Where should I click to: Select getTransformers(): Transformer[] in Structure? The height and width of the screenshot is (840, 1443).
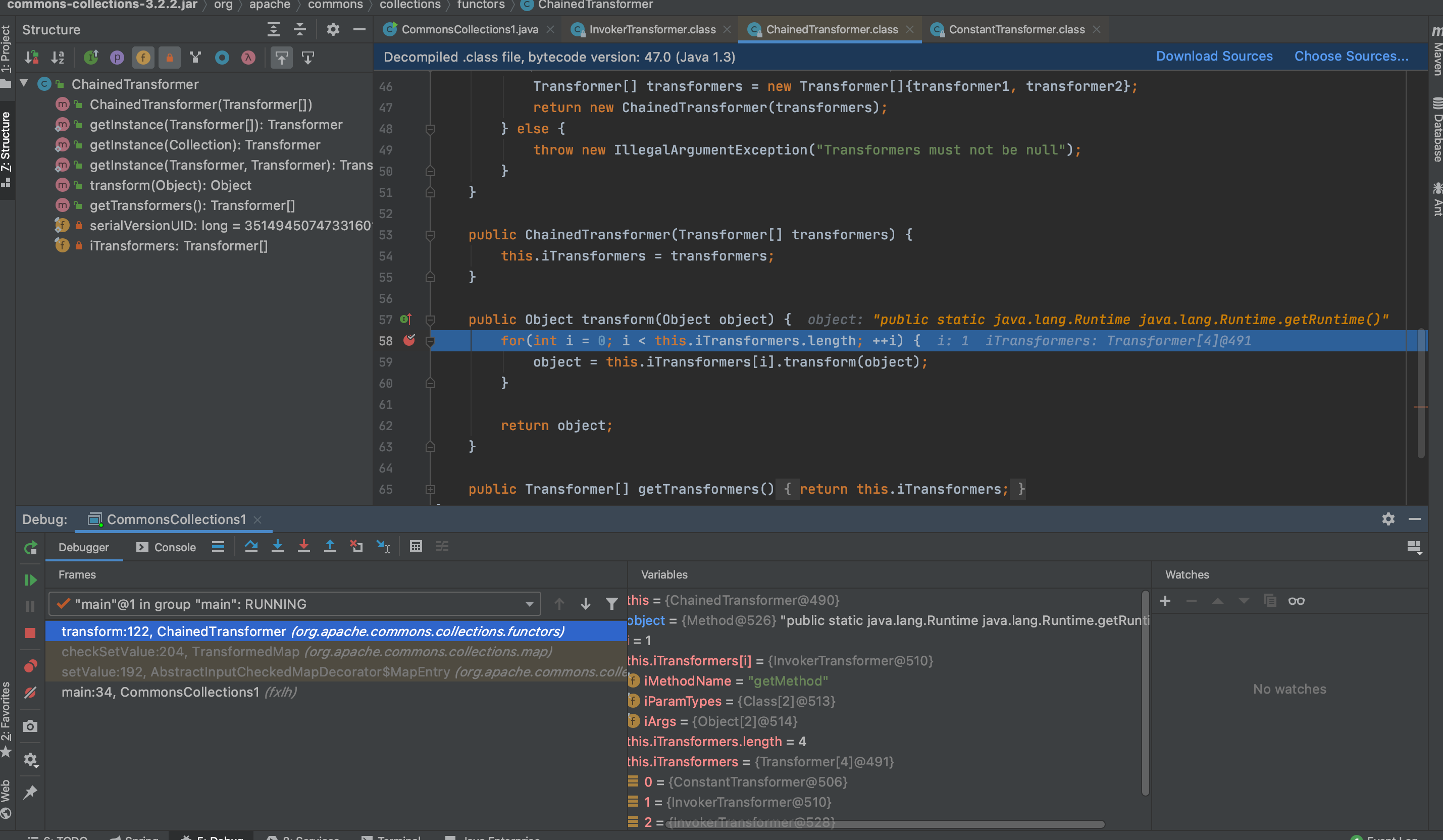click(x=192, y=205)
